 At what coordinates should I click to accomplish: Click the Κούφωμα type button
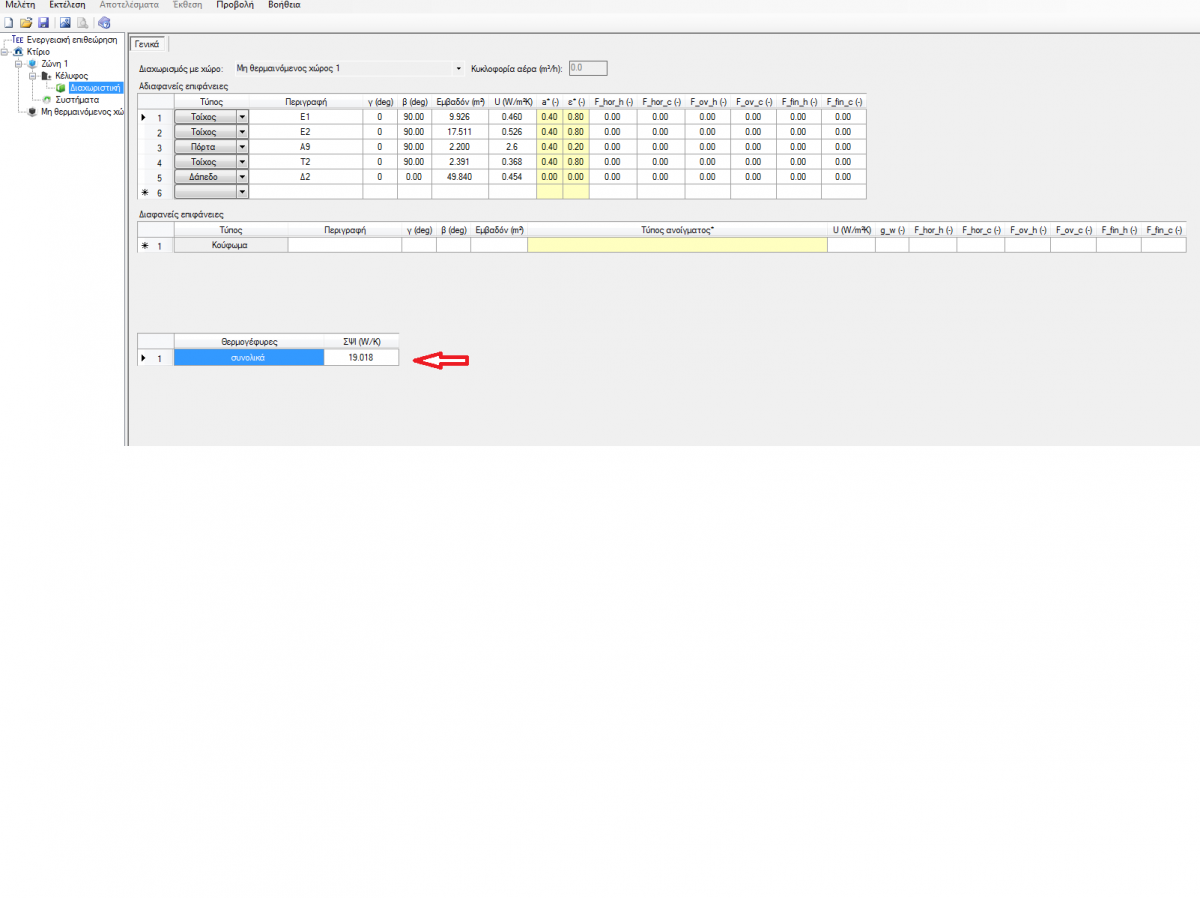[230, 245]
